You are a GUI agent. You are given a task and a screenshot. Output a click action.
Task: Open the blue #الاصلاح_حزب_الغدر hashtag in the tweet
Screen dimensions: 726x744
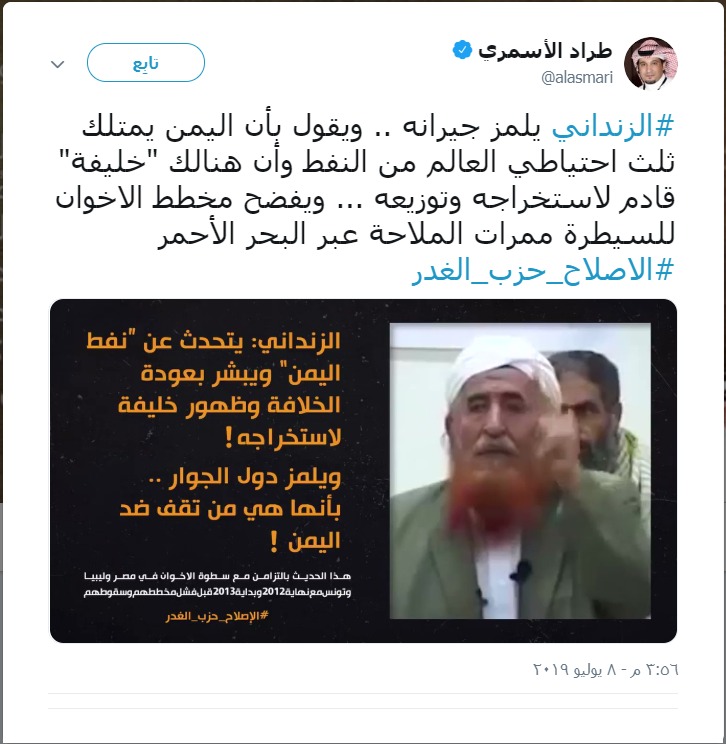543,270
